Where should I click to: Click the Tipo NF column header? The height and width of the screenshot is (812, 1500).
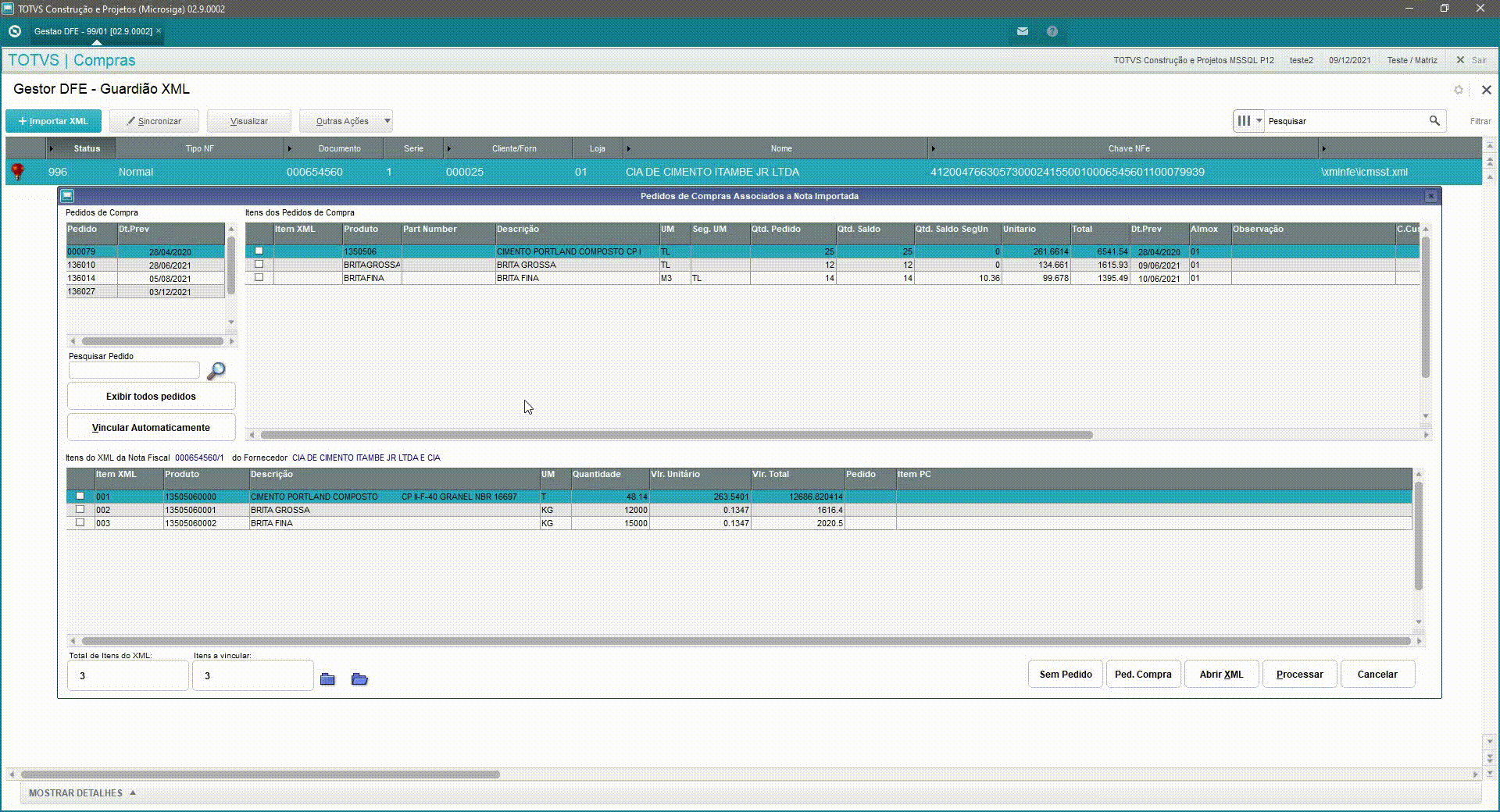199,148
